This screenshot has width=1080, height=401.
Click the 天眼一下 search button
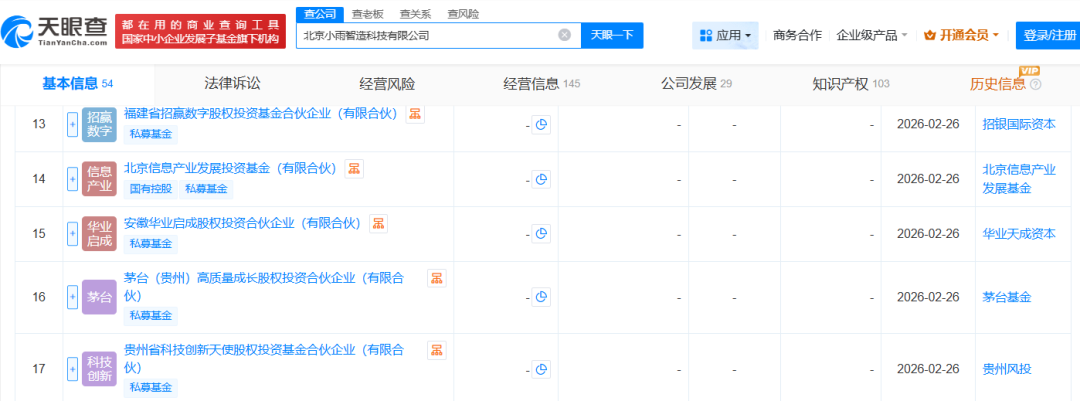point(612,35)
